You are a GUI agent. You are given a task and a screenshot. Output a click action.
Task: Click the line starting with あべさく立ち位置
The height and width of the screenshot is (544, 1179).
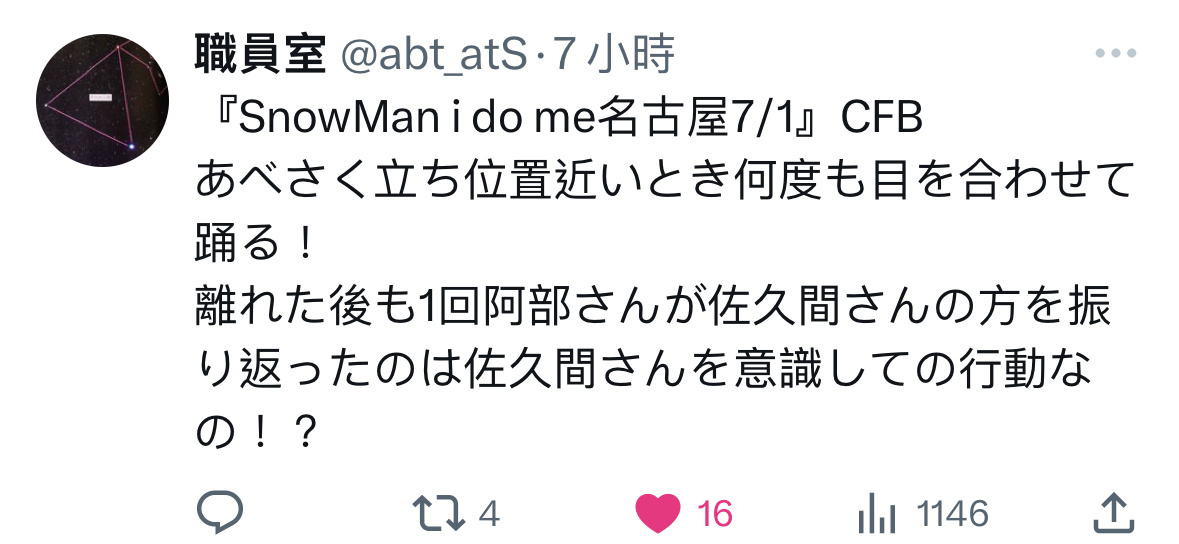pos(665,181)
